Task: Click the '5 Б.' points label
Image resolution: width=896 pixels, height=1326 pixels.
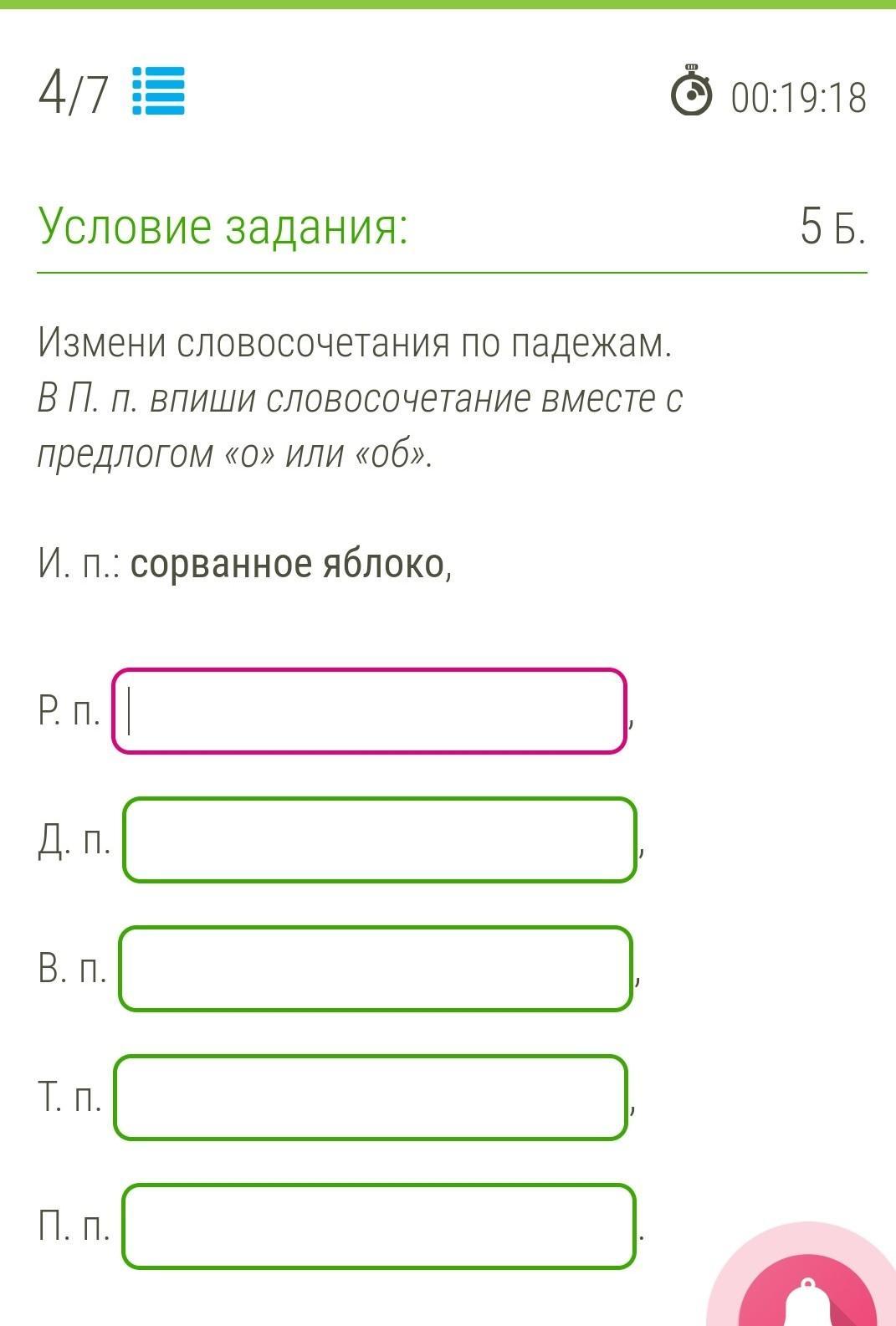Action: click(832, 227)
